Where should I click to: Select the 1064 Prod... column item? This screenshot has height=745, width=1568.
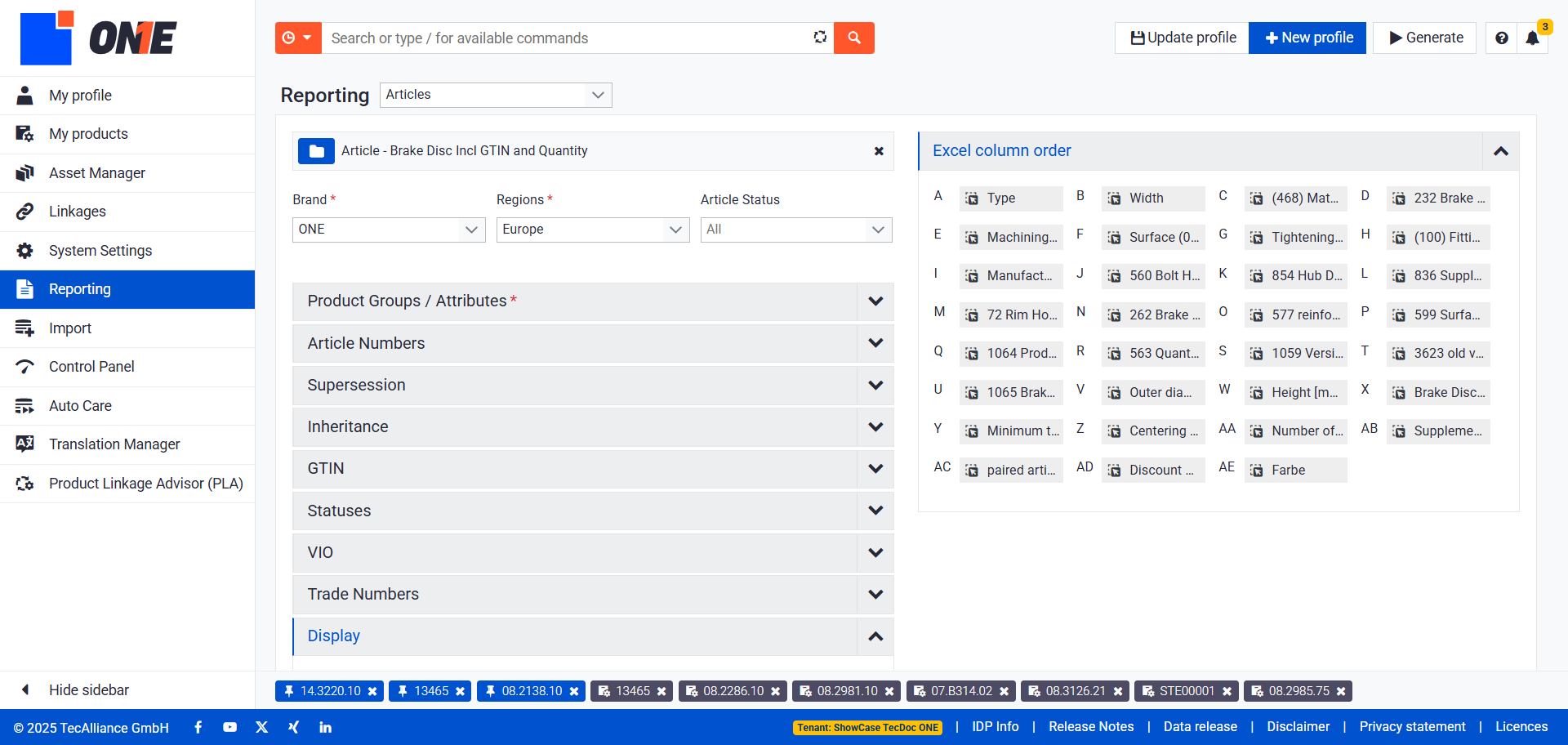tap(1011, 354)
